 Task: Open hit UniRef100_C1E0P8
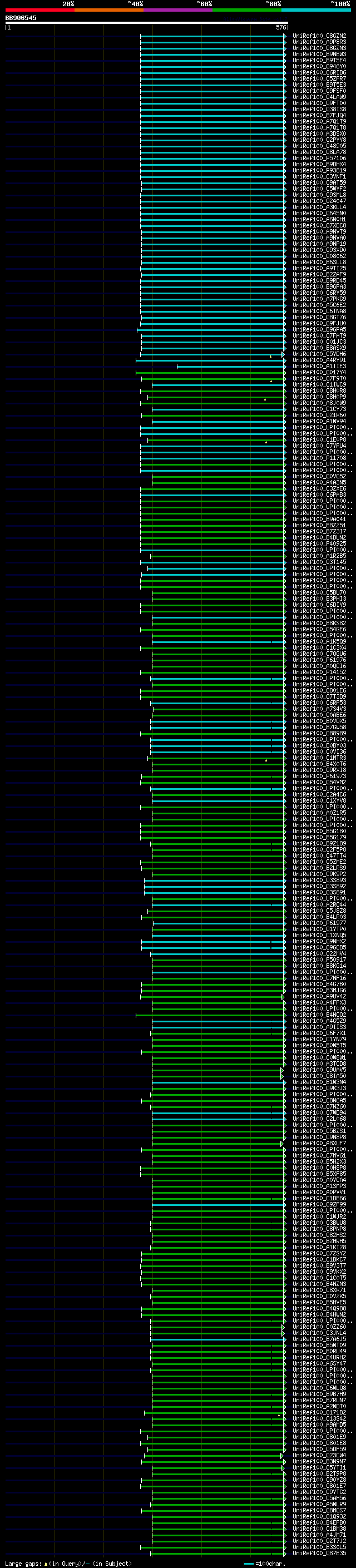319,439
